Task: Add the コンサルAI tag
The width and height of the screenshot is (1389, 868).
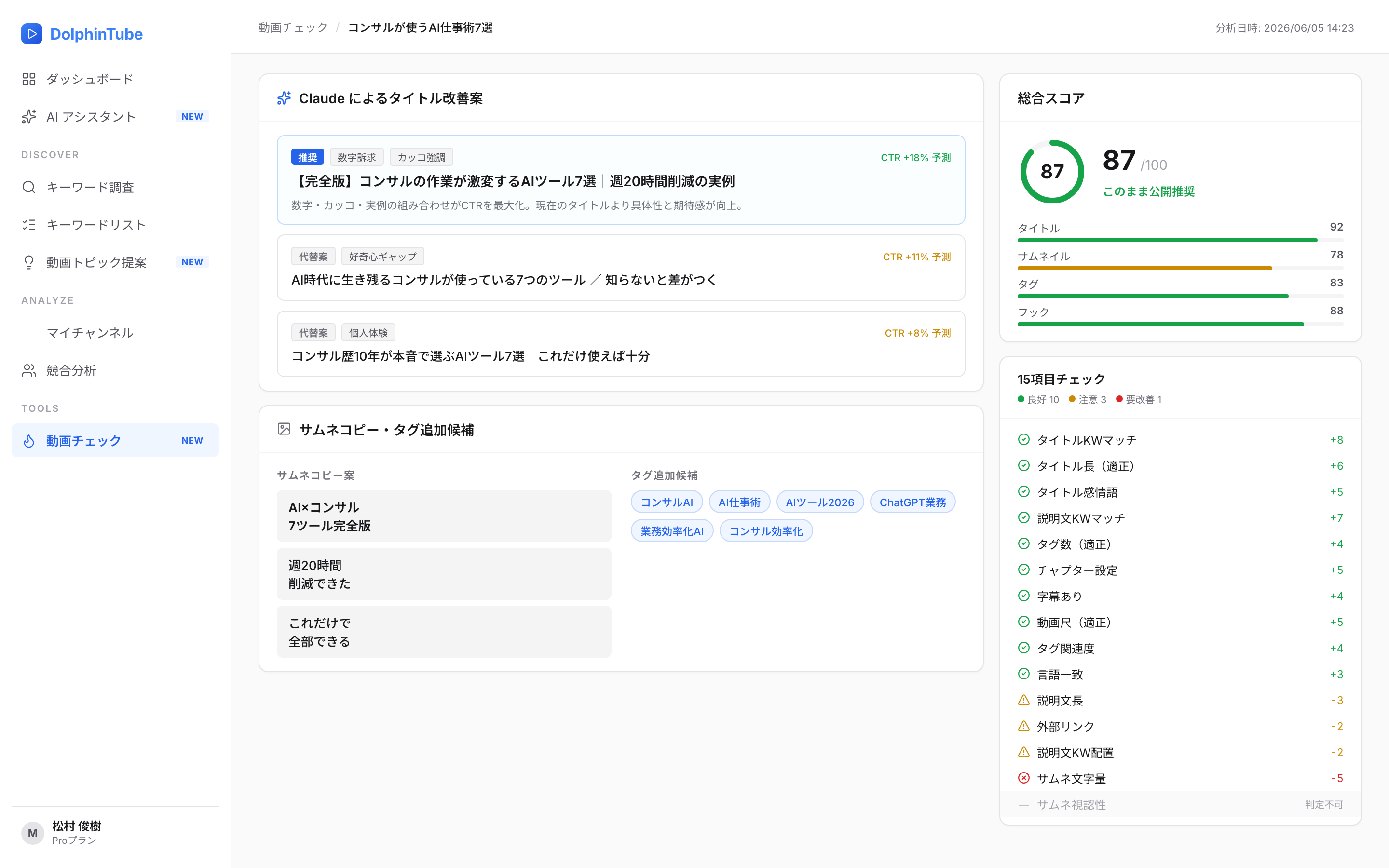Action: (x=667, y=502)
